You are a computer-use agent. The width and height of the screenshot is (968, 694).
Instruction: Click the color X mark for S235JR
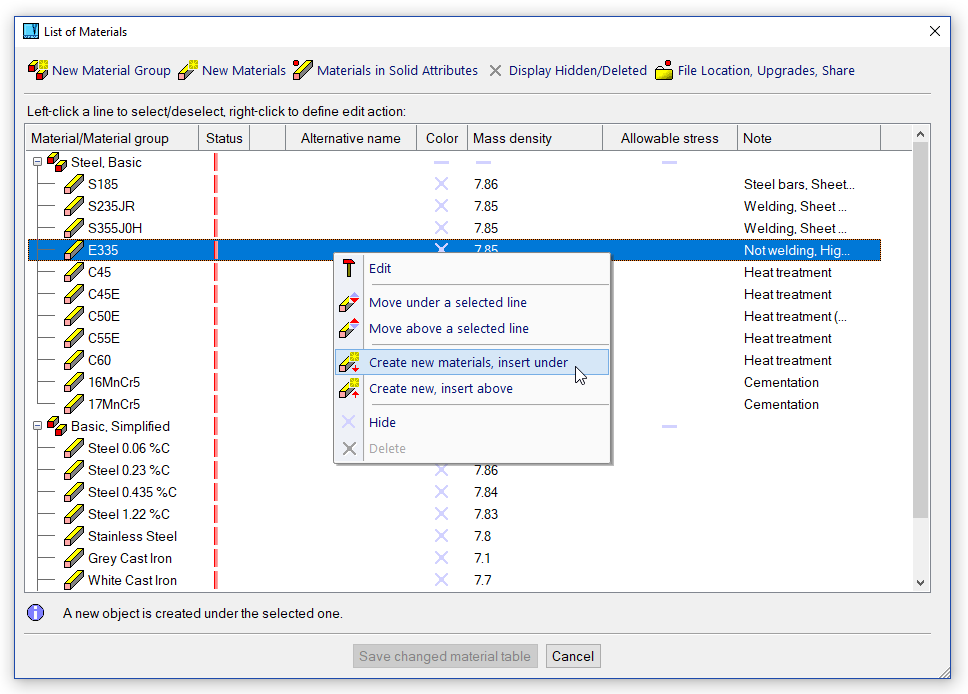[441, 206]
